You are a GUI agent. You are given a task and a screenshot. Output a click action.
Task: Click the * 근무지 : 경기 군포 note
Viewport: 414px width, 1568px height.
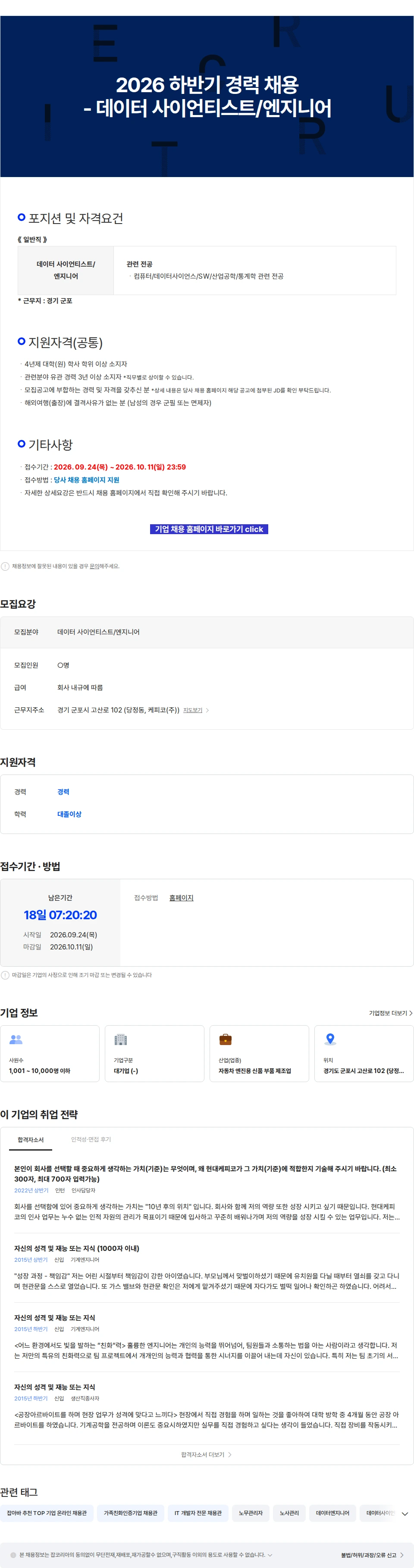[x=45, y=301]
